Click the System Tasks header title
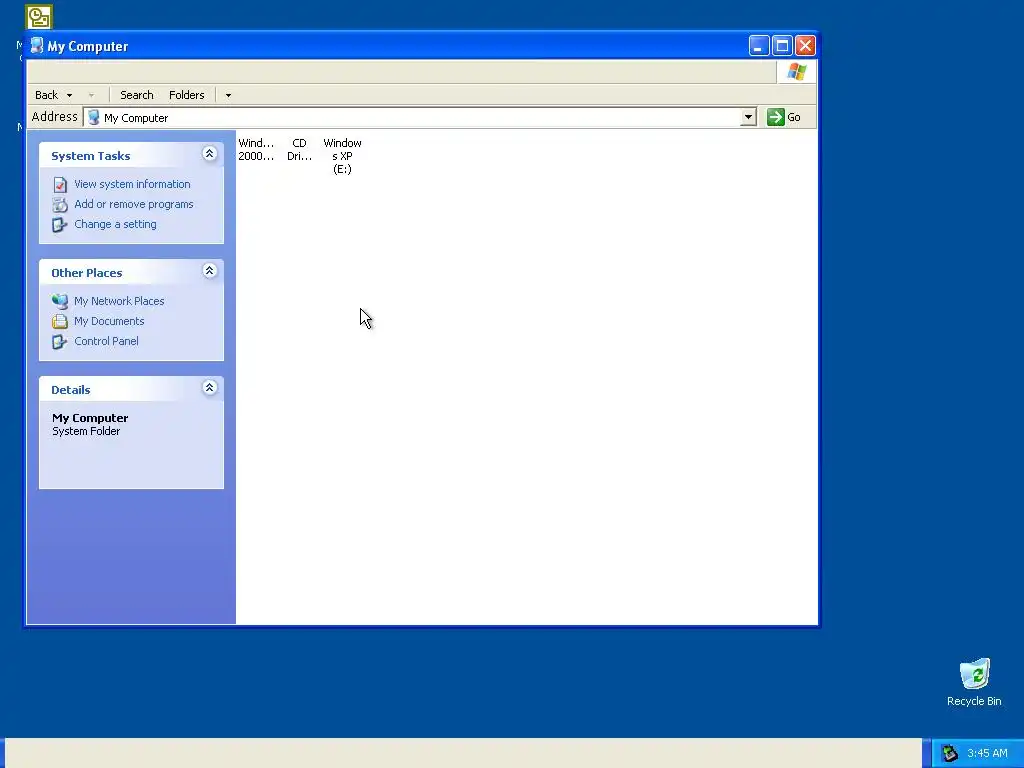 91,156
